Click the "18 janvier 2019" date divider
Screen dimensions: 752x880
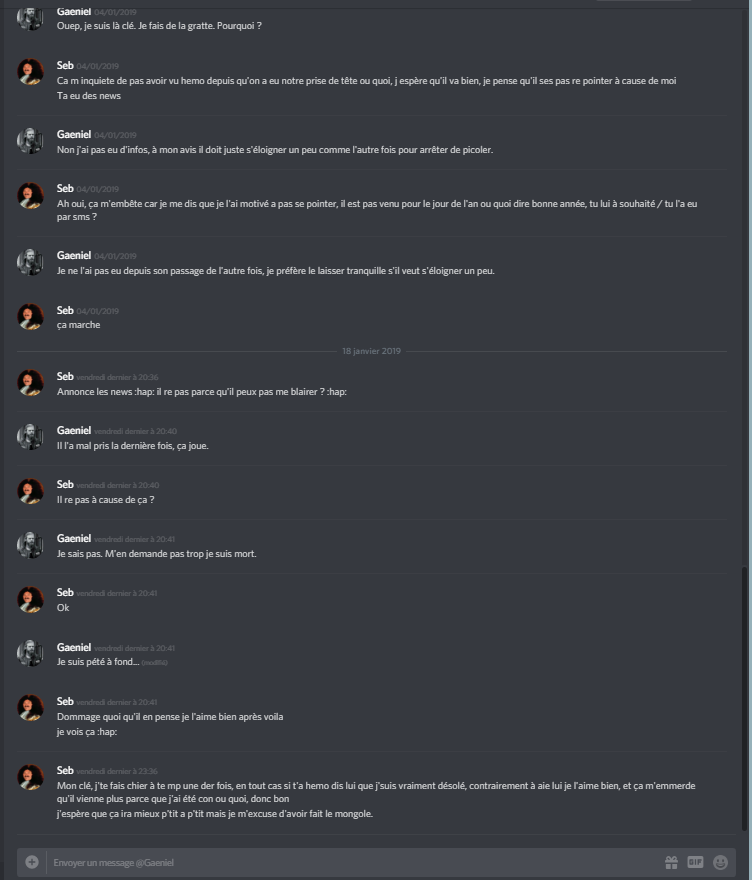click(371, 351)
